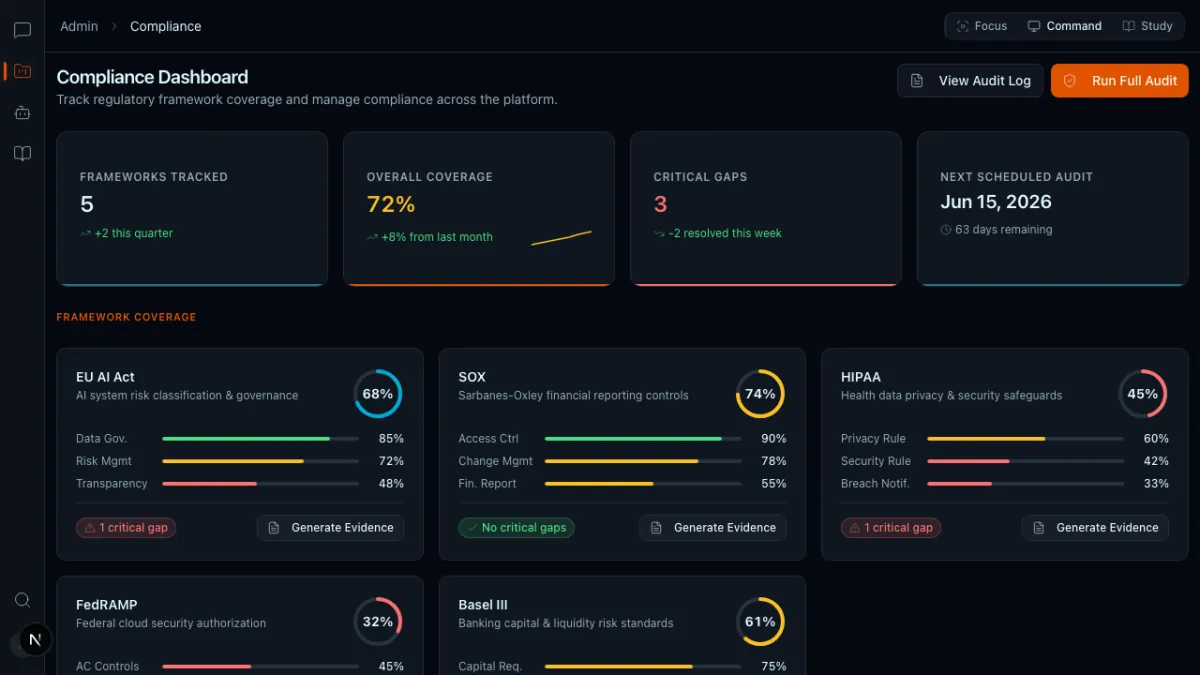Click trend arrow next to +2 this quarter
Screen dimensions: 1200x675
(x=85, y=233)
